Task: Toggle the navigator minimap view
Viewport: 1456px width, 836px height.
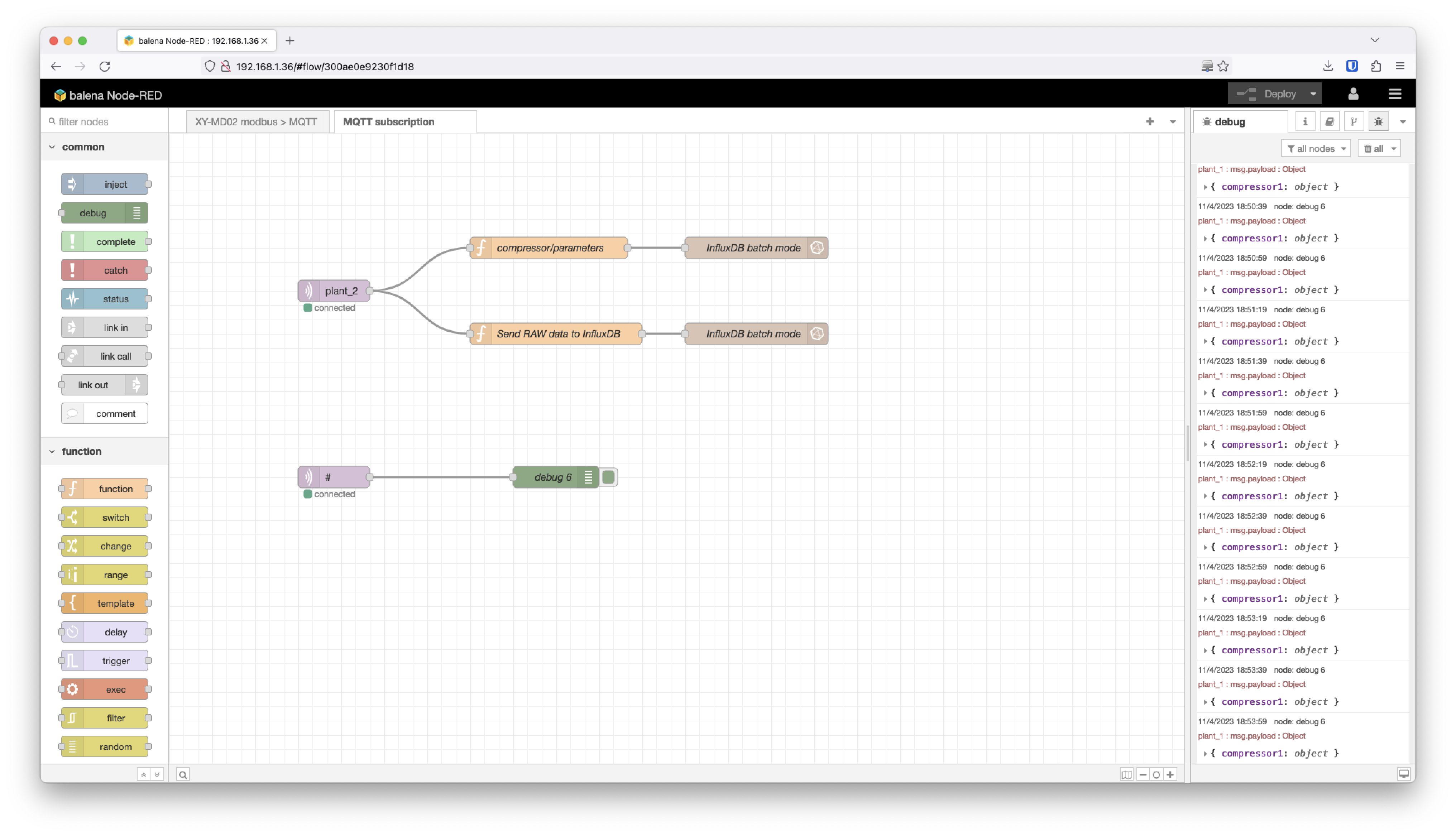Action: pyautogui.click(x=1127, y=774)
